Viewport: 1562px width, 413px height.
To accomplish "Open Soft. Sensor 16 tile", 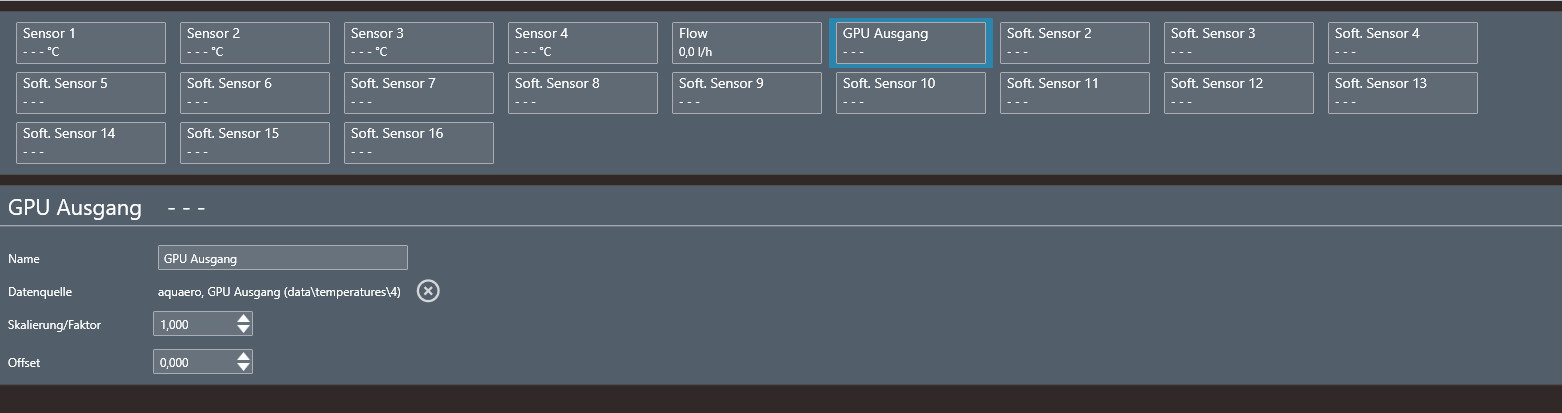I will (419, 142).
